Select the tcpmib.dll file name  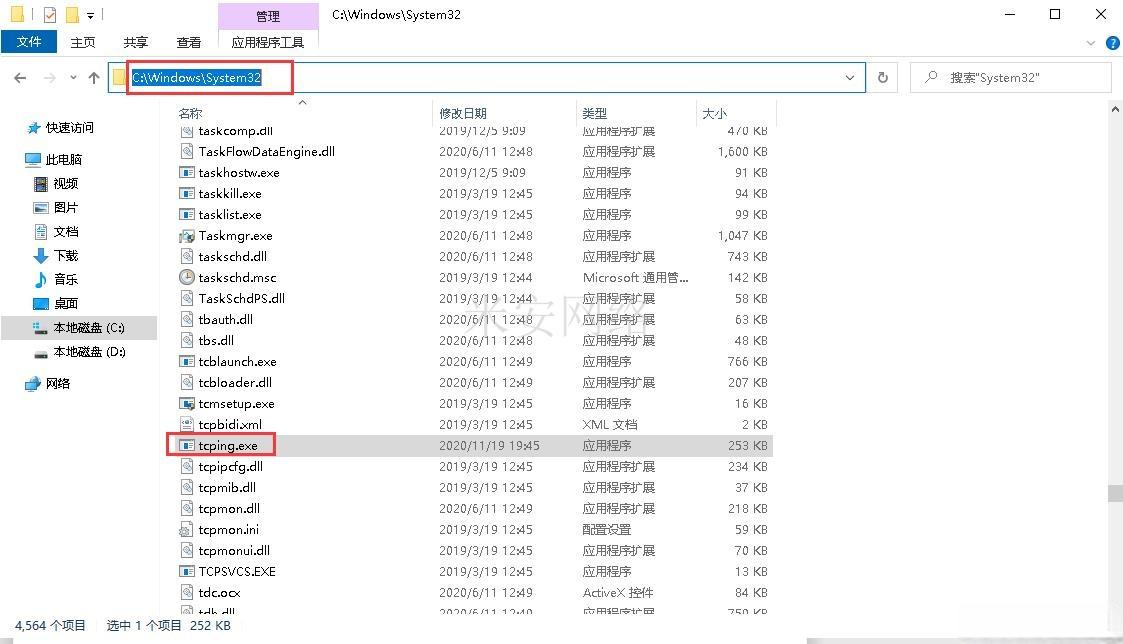pos(227,487)
